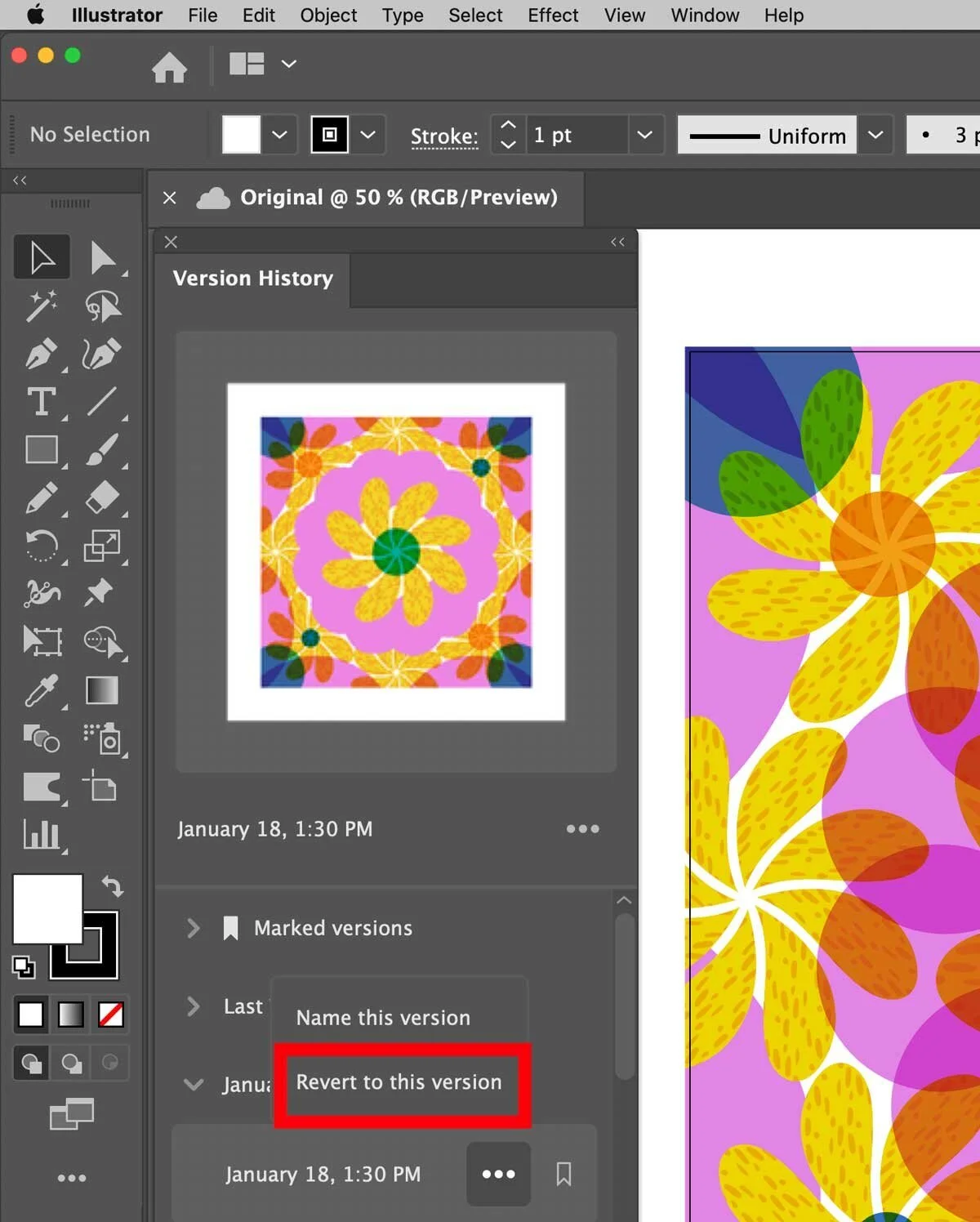Open the Effect menu

553,15
